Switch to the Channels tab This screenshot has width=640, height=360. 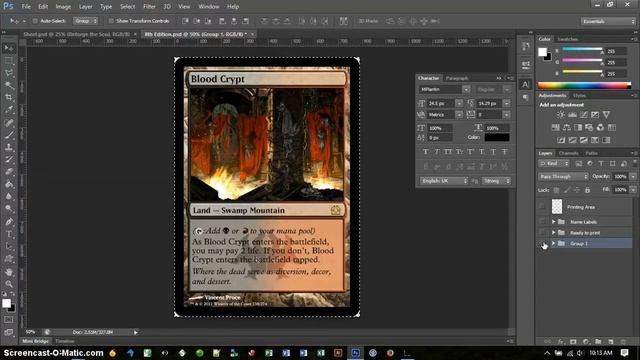point(569,153)
